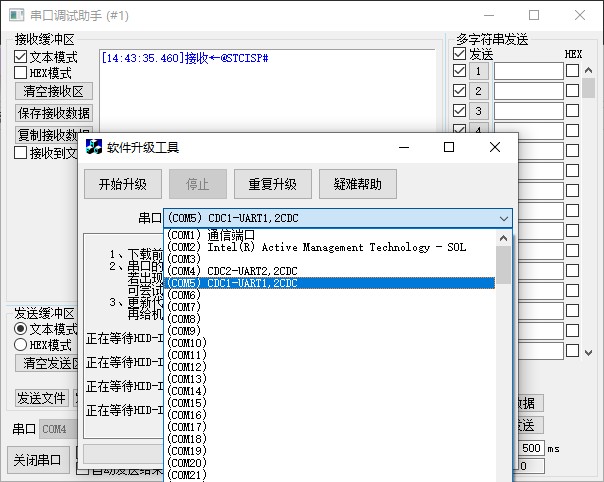
Task: Open 疑难帮助 help button
Action: 358,184
